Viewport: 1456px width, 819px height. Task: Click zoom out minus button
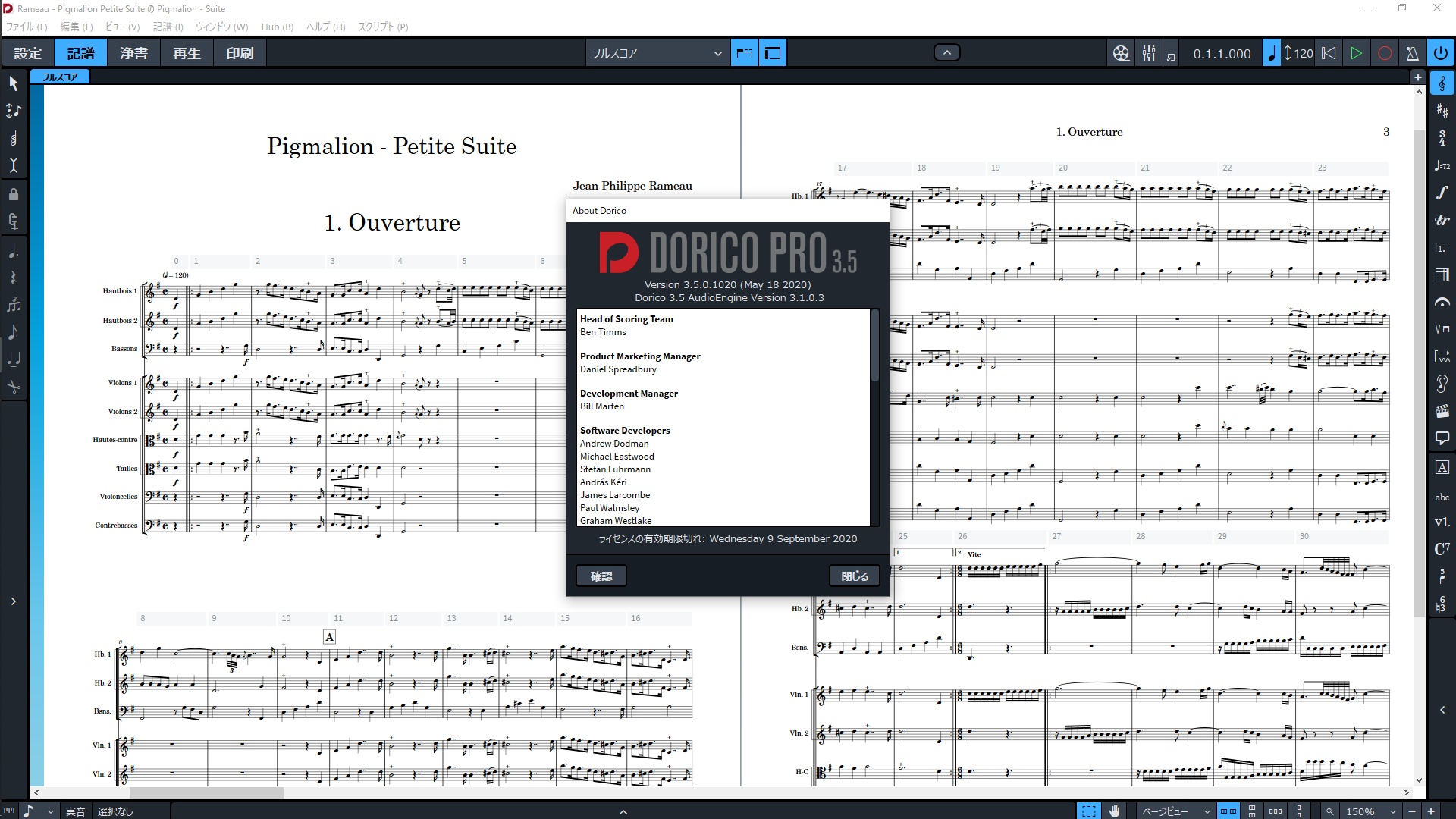[1412, 811]
